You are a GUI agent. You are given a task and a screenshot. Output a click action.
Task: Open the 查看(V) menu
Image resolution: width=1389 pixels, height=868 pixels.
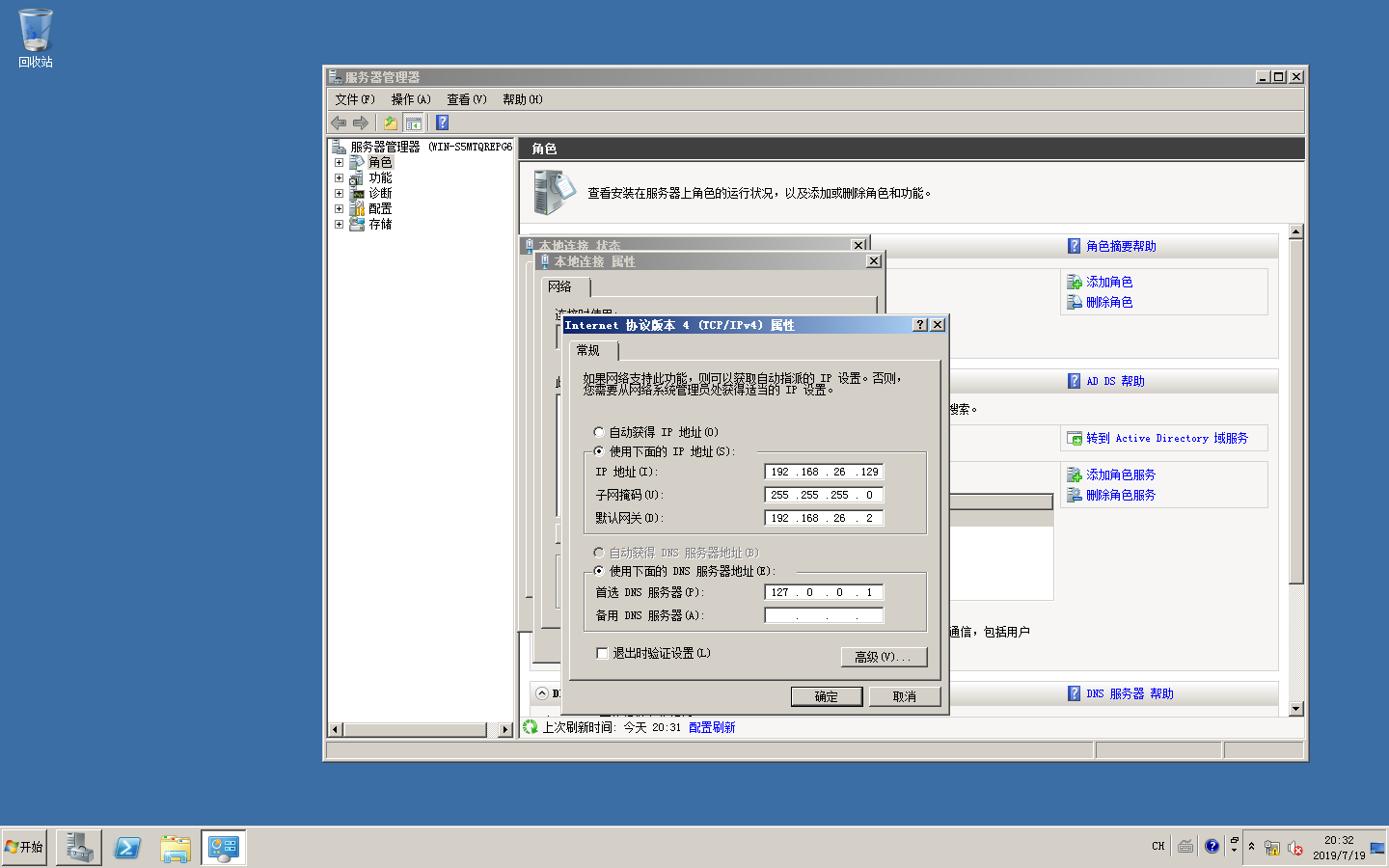pyautogui.click(x=466, y=99)
